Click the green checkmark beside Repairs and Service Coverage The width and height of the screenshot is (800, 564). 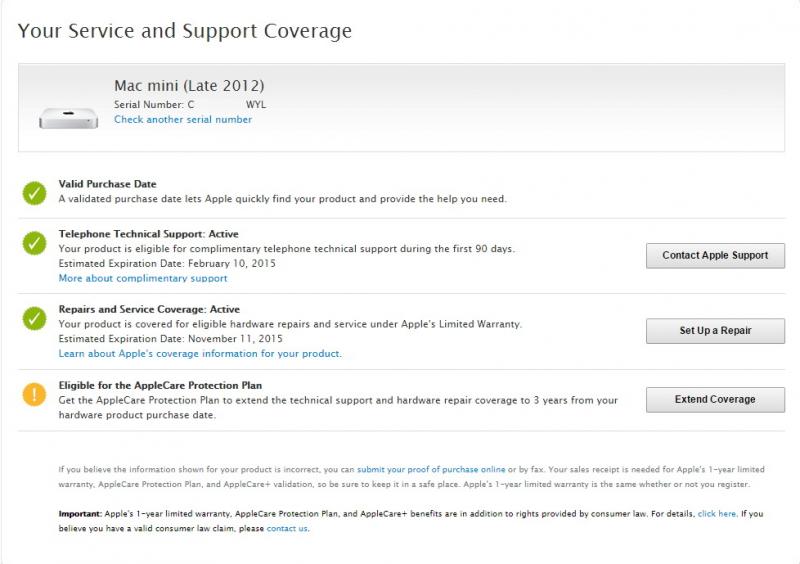pos(34,318)
